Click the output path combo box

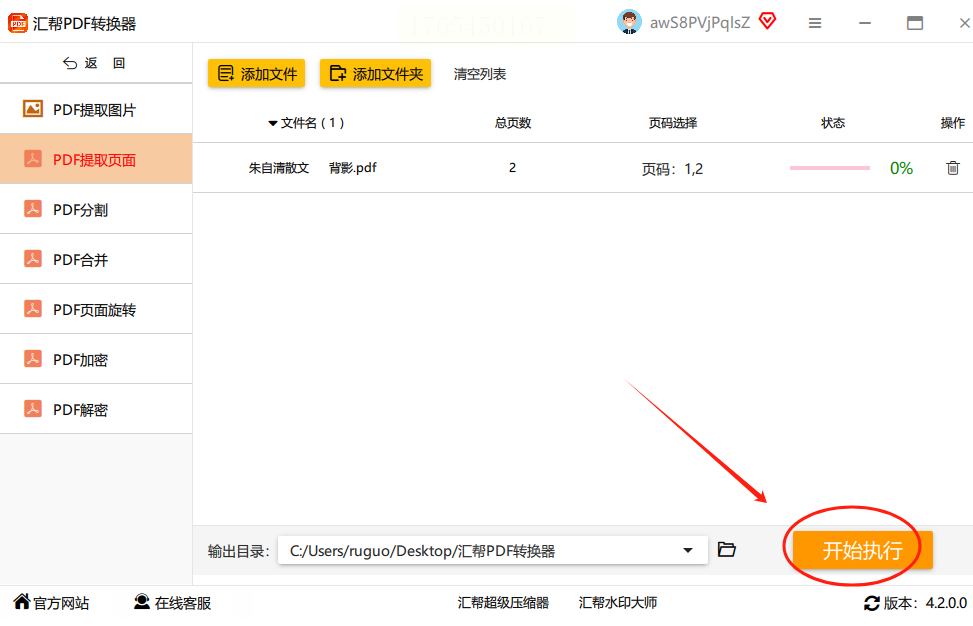493,550
